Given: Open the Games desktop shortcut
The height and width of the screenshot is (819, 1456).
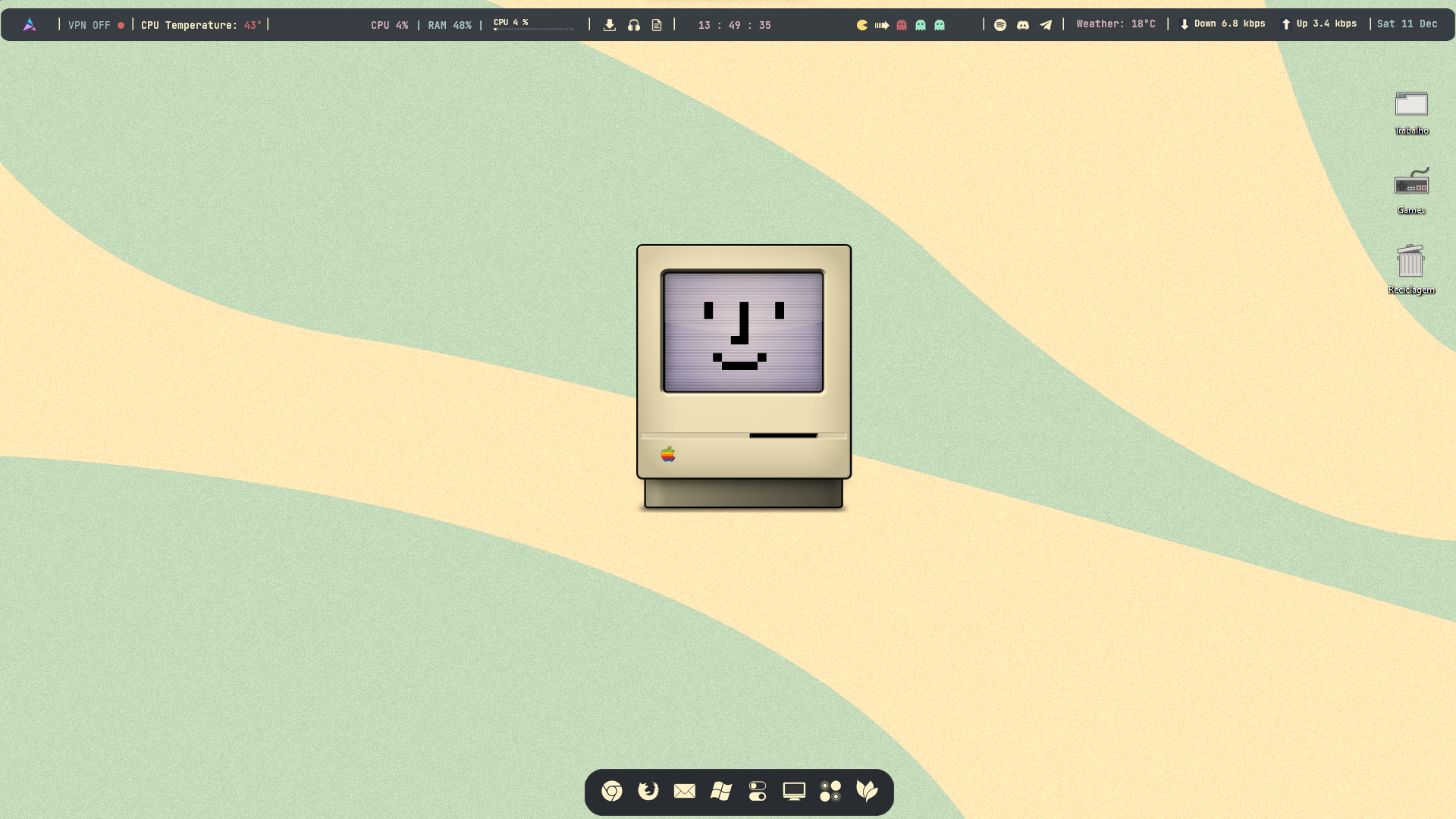Looking at the screenshot, I should click(1411, 184).
